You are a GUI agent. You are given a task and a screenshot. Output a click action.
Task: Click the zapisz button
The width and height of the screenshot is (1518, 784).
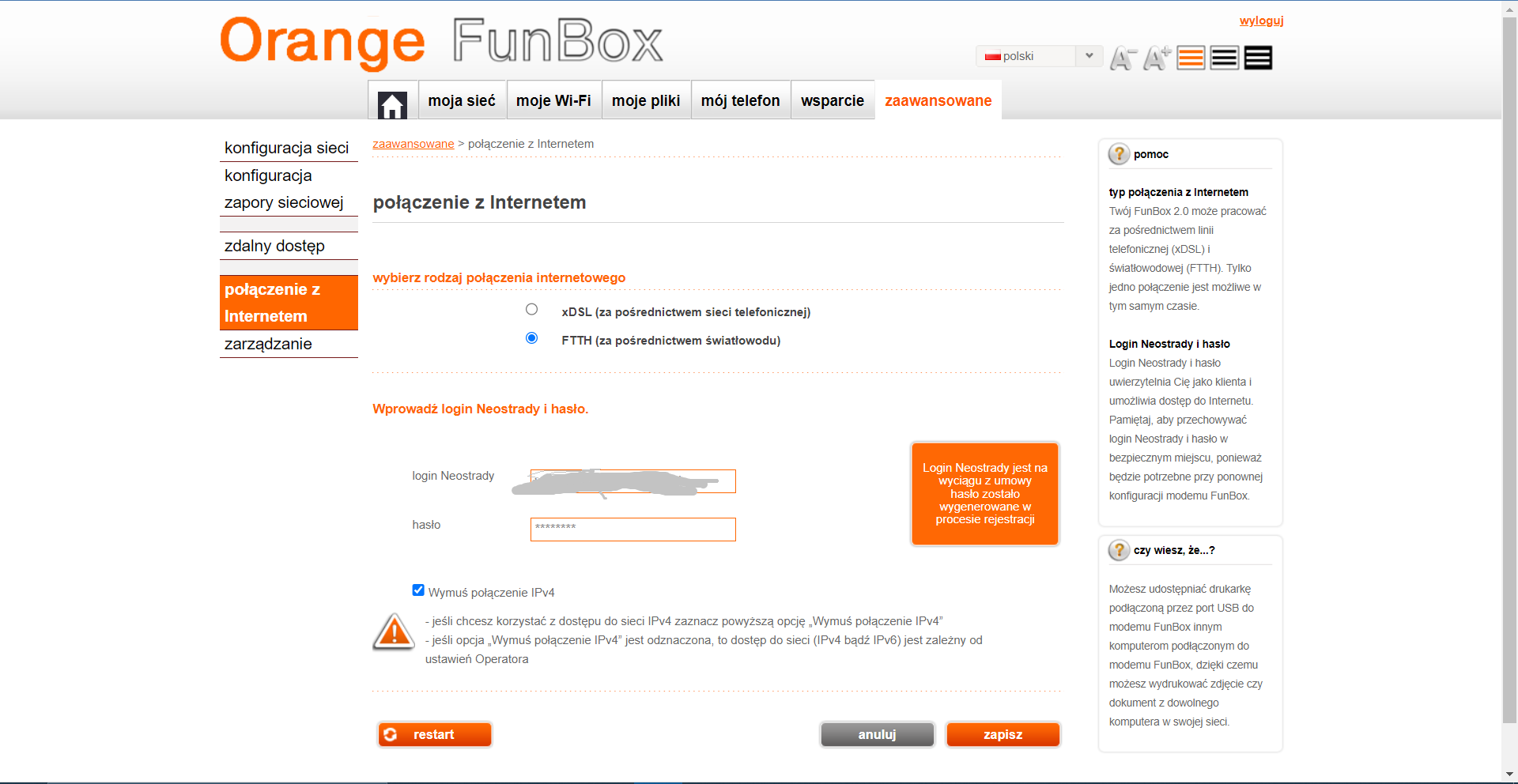pyautogui.click(x=1003, y=734)
